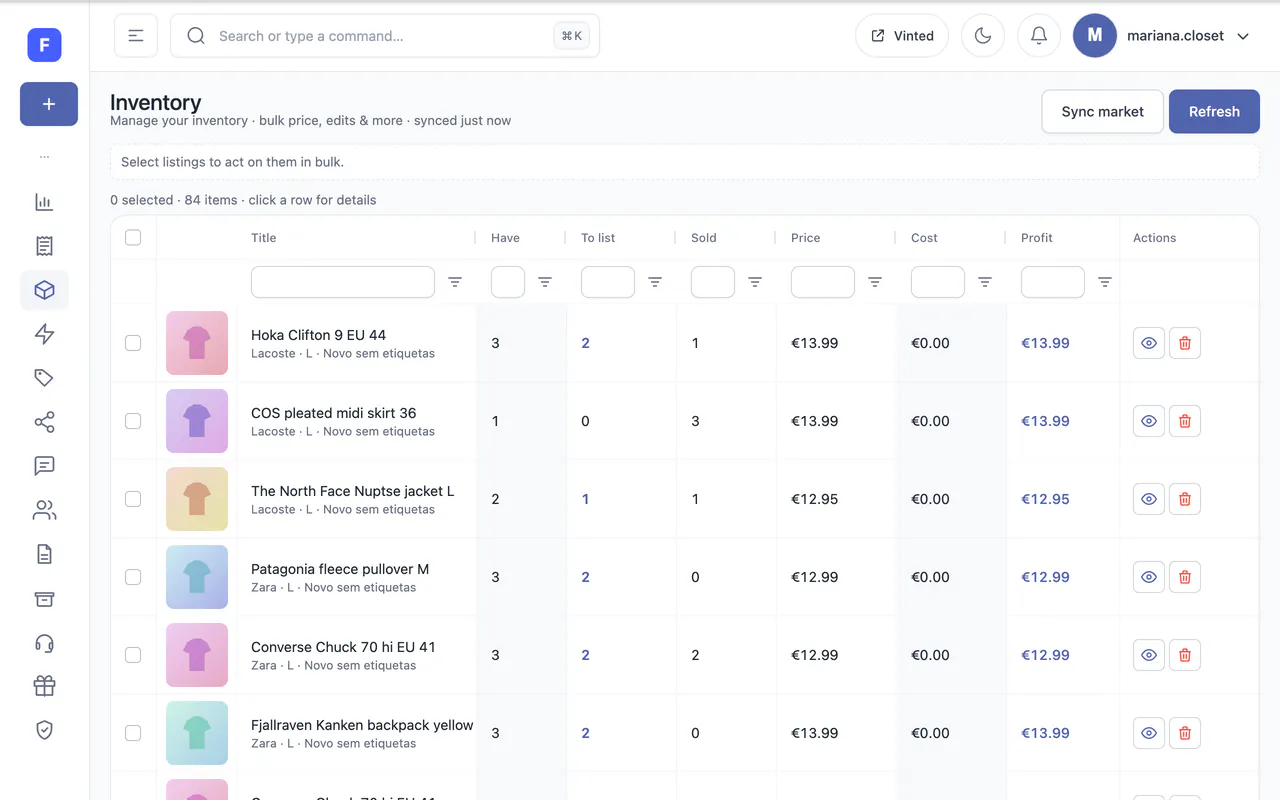Open the gift box sidebar icon
This screenshot has height=800, width=1280.
click(x=44, y=686)
